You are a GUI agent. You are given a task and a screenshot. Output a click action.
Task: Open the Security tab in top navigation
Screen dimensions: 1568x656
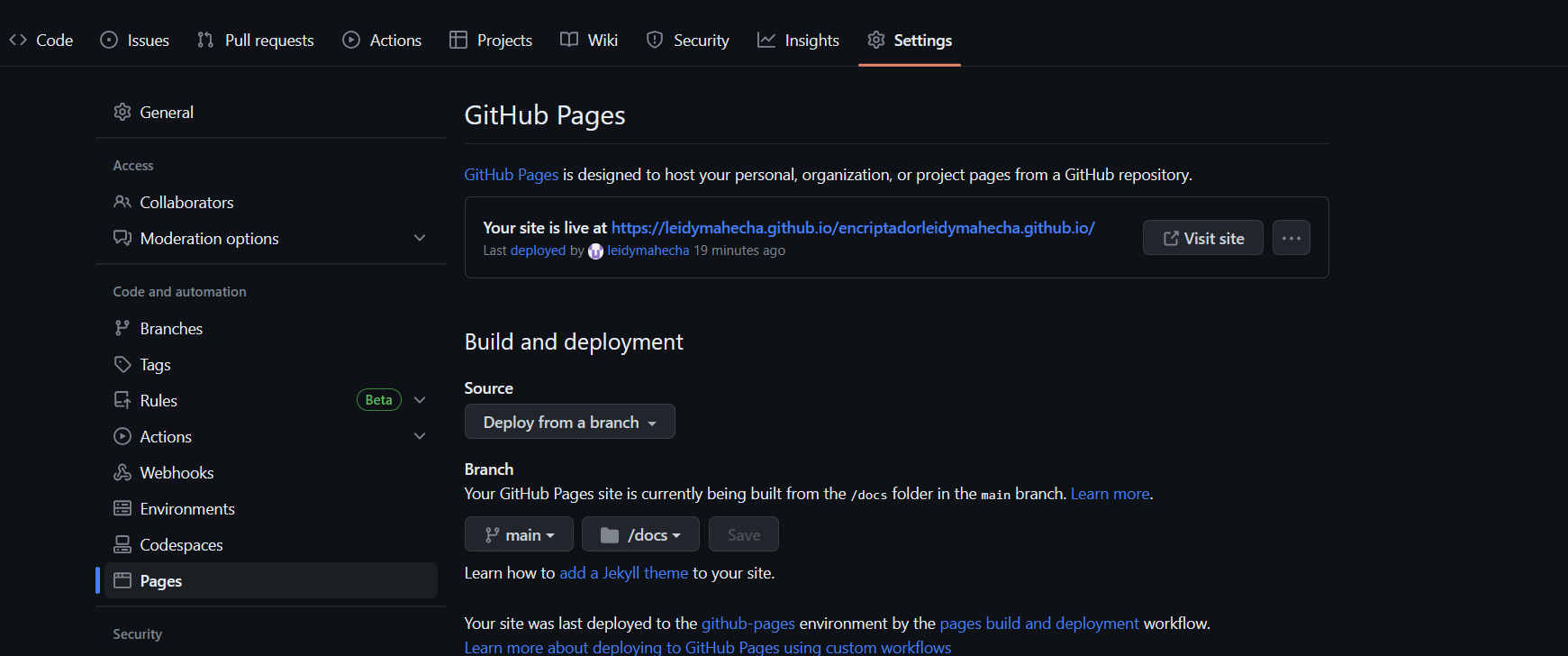click(x=688, y=41)
